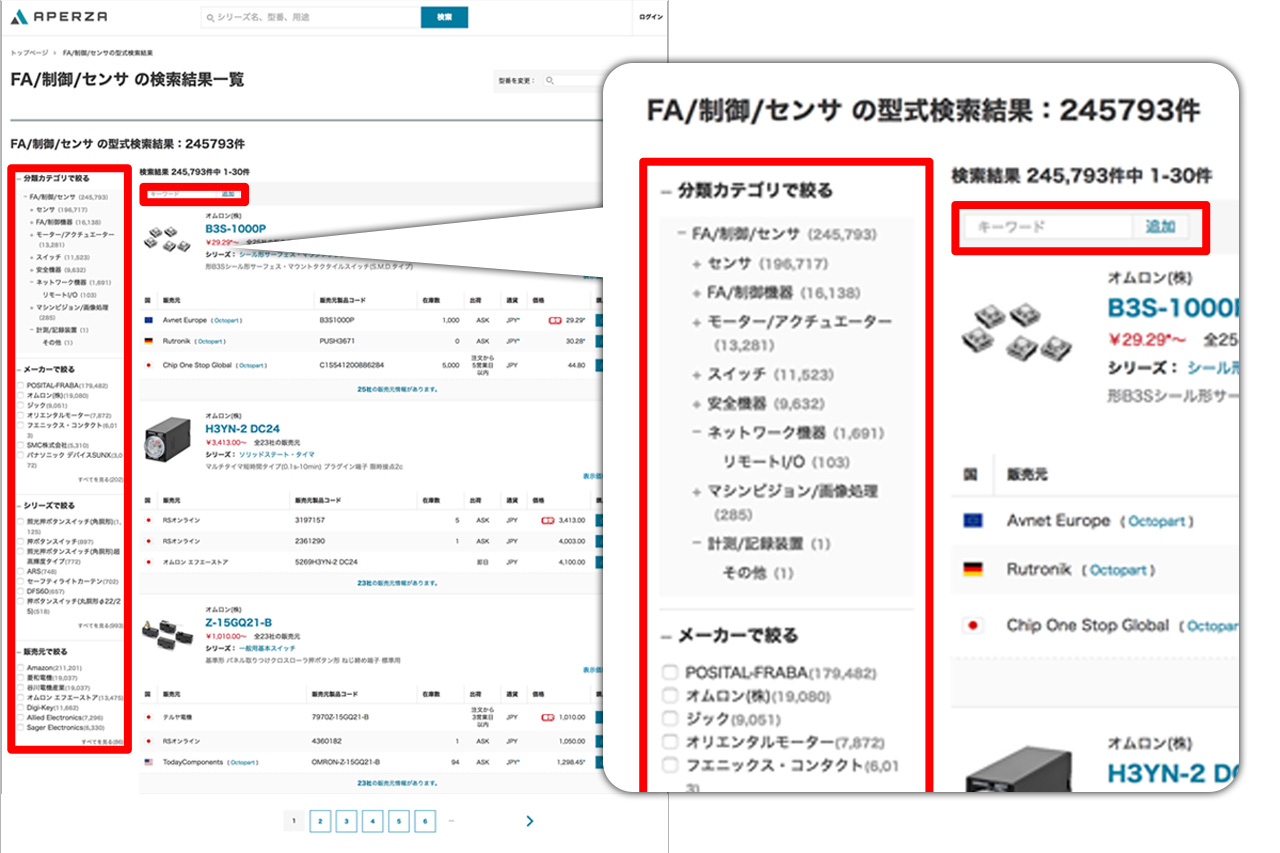Open the ソリッドステート・タイマ series link

point(276,454)
